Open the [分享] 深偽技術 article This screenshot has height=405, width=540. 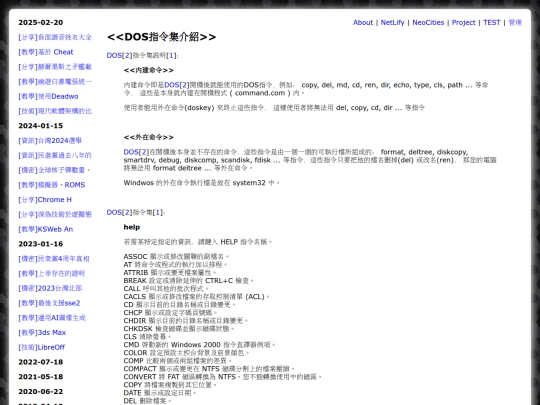pos(55,215)
